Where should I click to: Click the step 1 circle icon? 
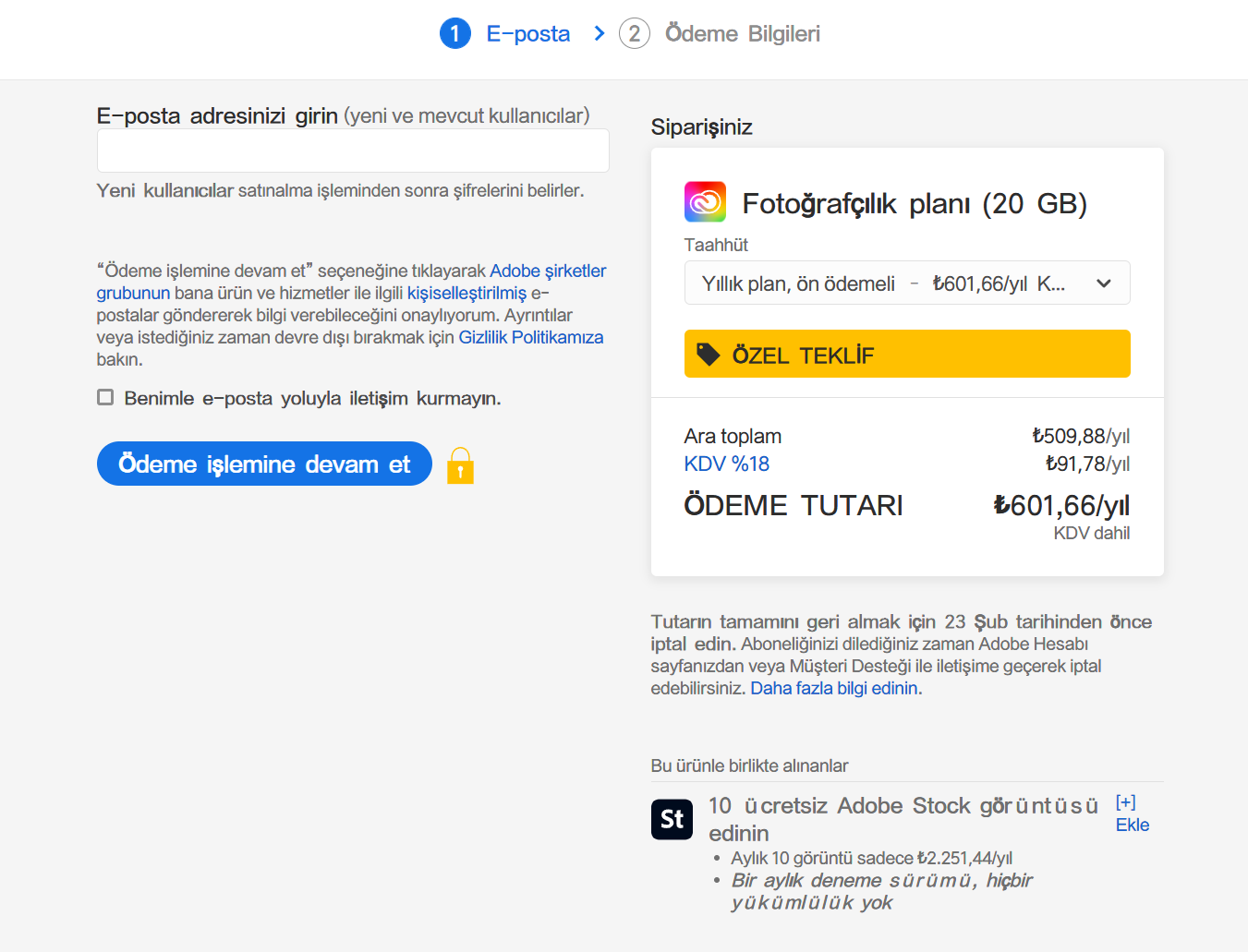point(455,34)
